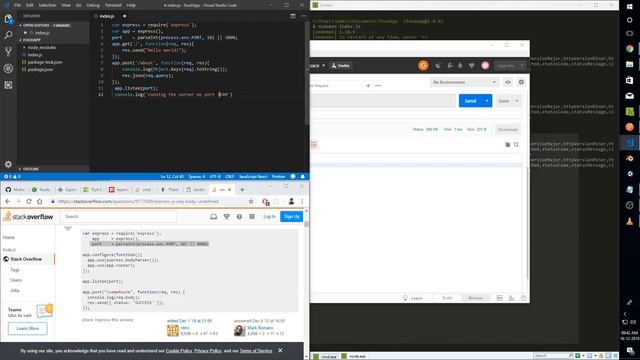The height and width of the screenshot is (360, 640).
Task: Open Chrome from Windows taskbar
Action: tap(629, 49)
